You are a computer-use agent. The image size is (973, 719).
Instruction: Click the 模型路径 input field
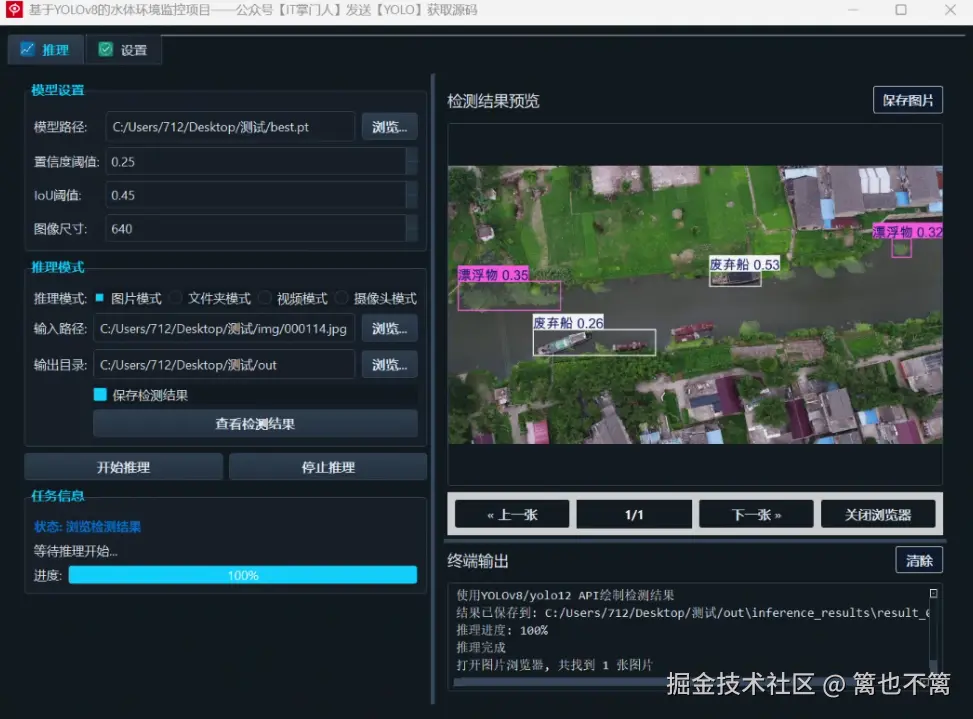[230, 127]
